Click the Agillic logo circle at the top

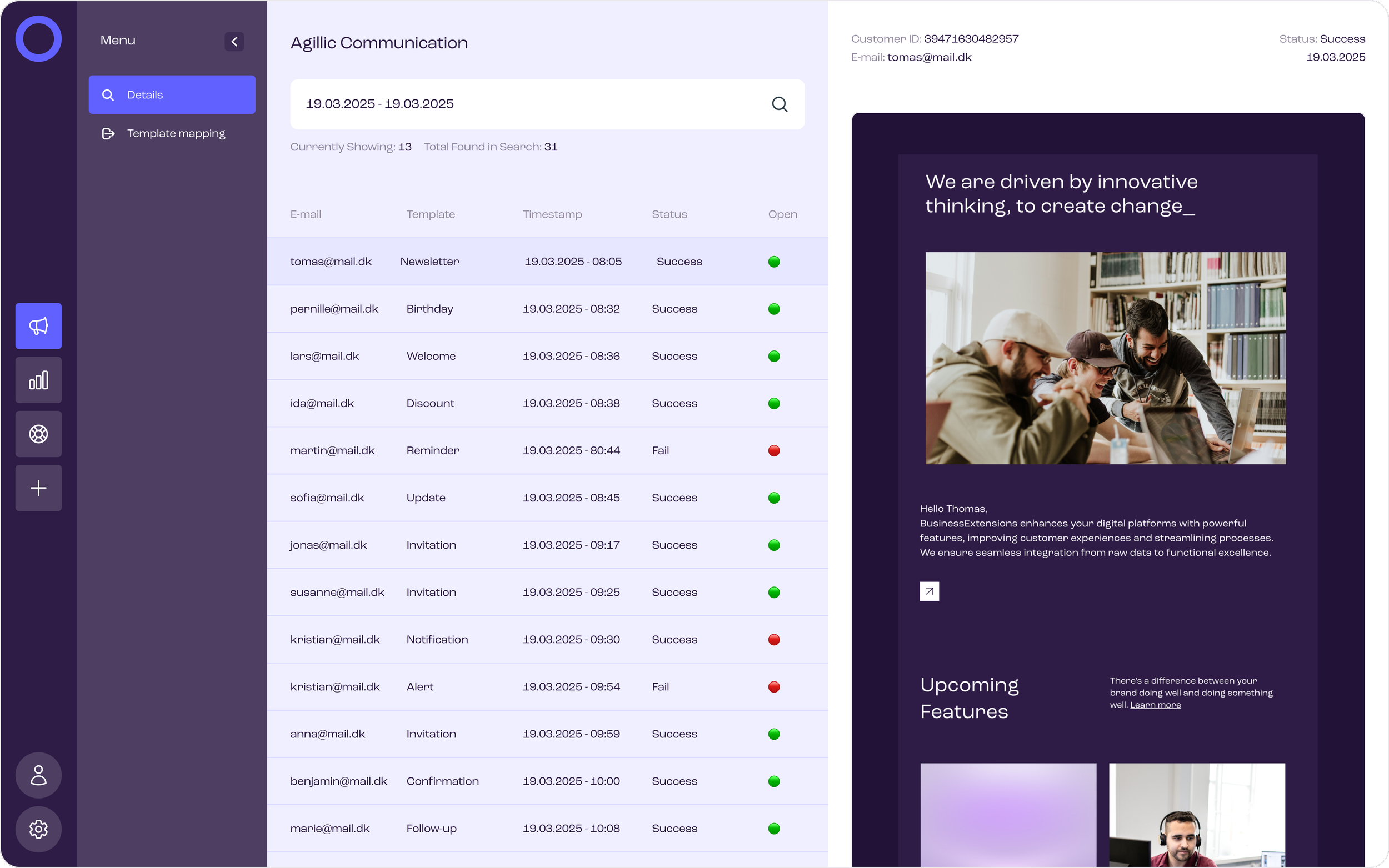pos(38,38)
